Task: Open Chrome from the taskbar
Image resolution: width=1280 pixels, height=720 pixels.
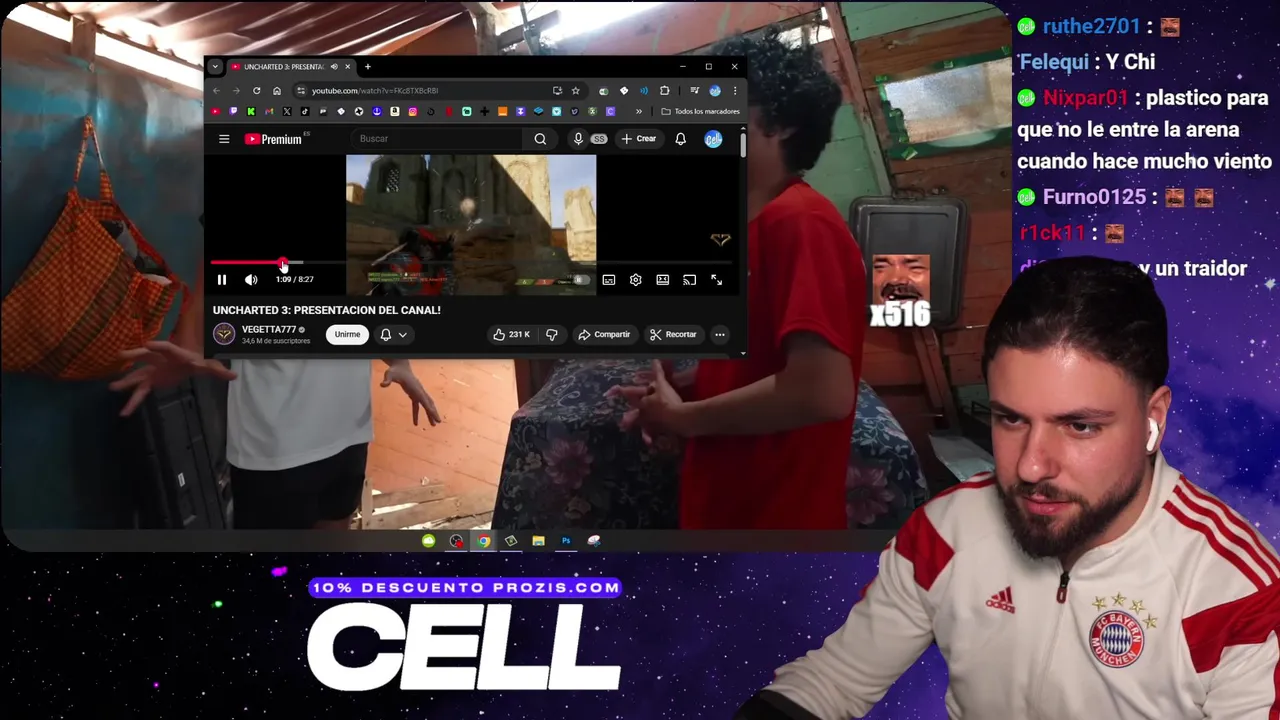Action: (484, 541)
